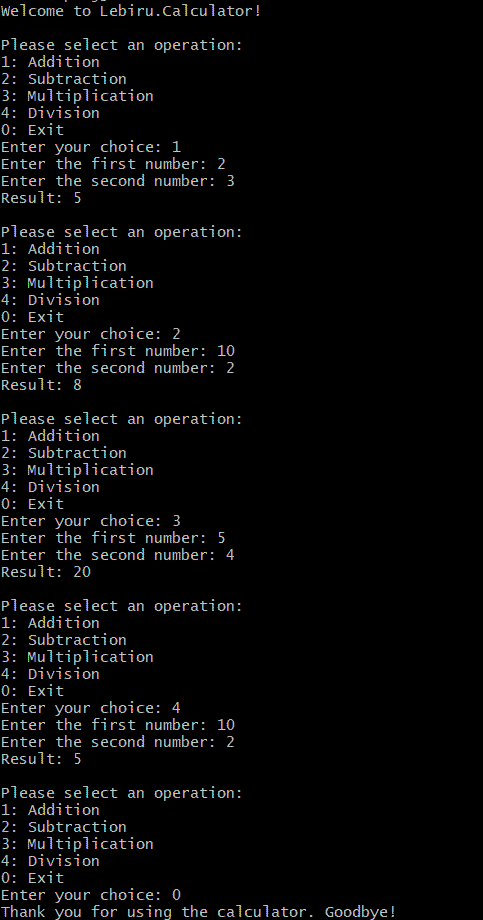The width and height of the screenshot is (483, 920).
Task: Click the 'Welcome to Lebiru.Calculator!' line
Action: pos(131,11)
